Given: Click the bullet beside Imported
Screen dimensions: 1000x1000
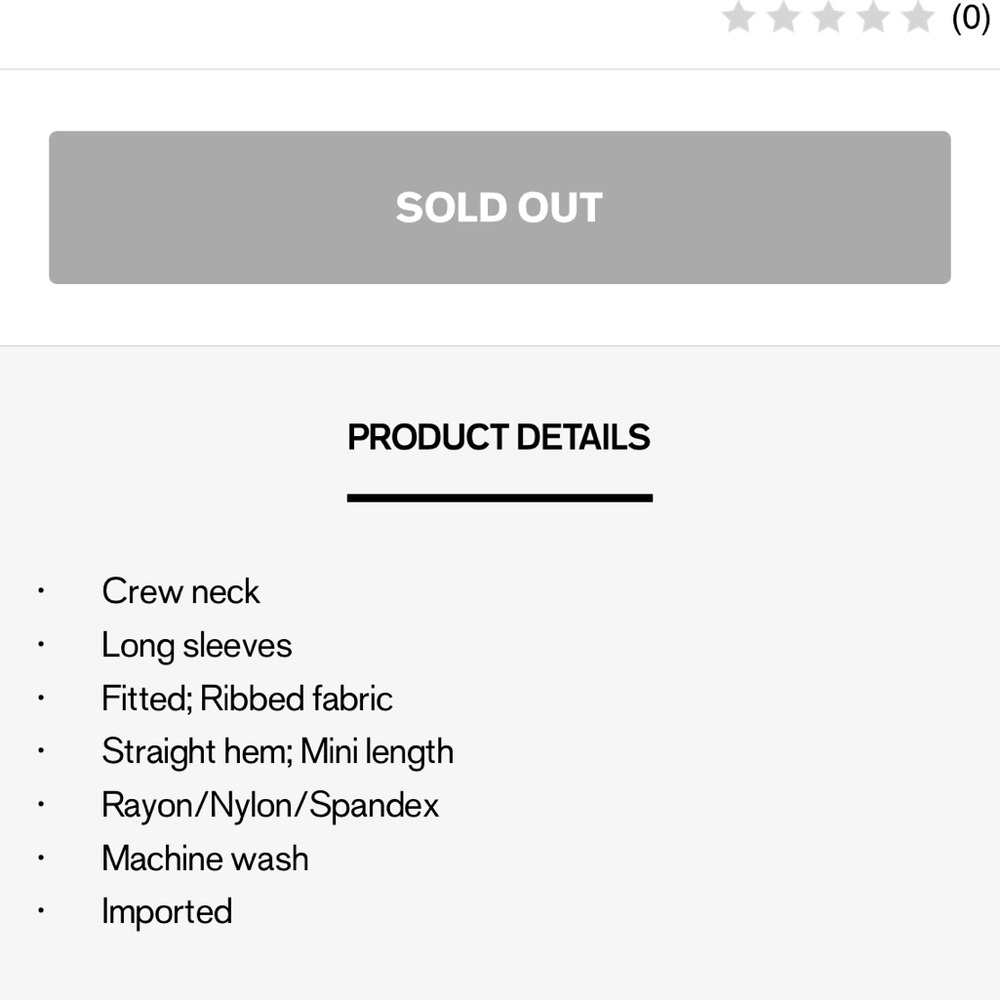Looking at the screenshot, I should 41,911.
